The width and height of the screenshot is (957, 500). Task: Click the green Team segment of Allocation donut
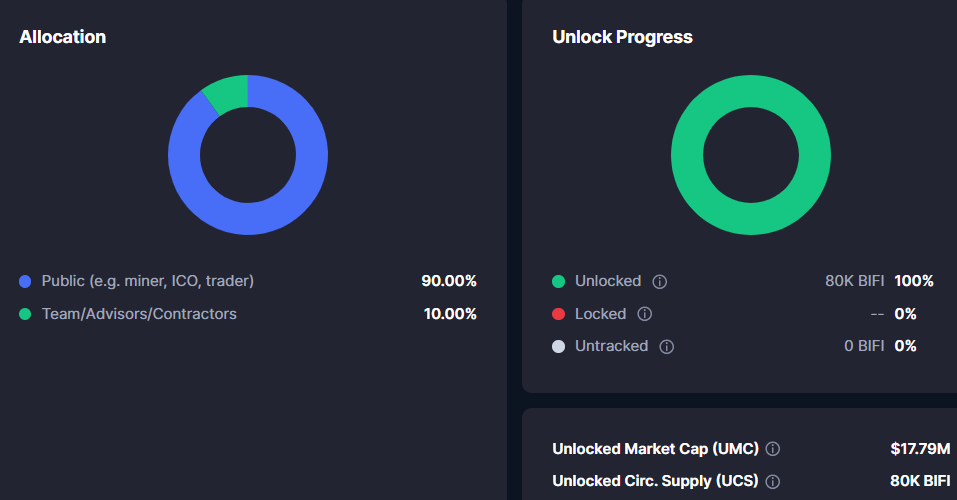(x=228, y=92)
